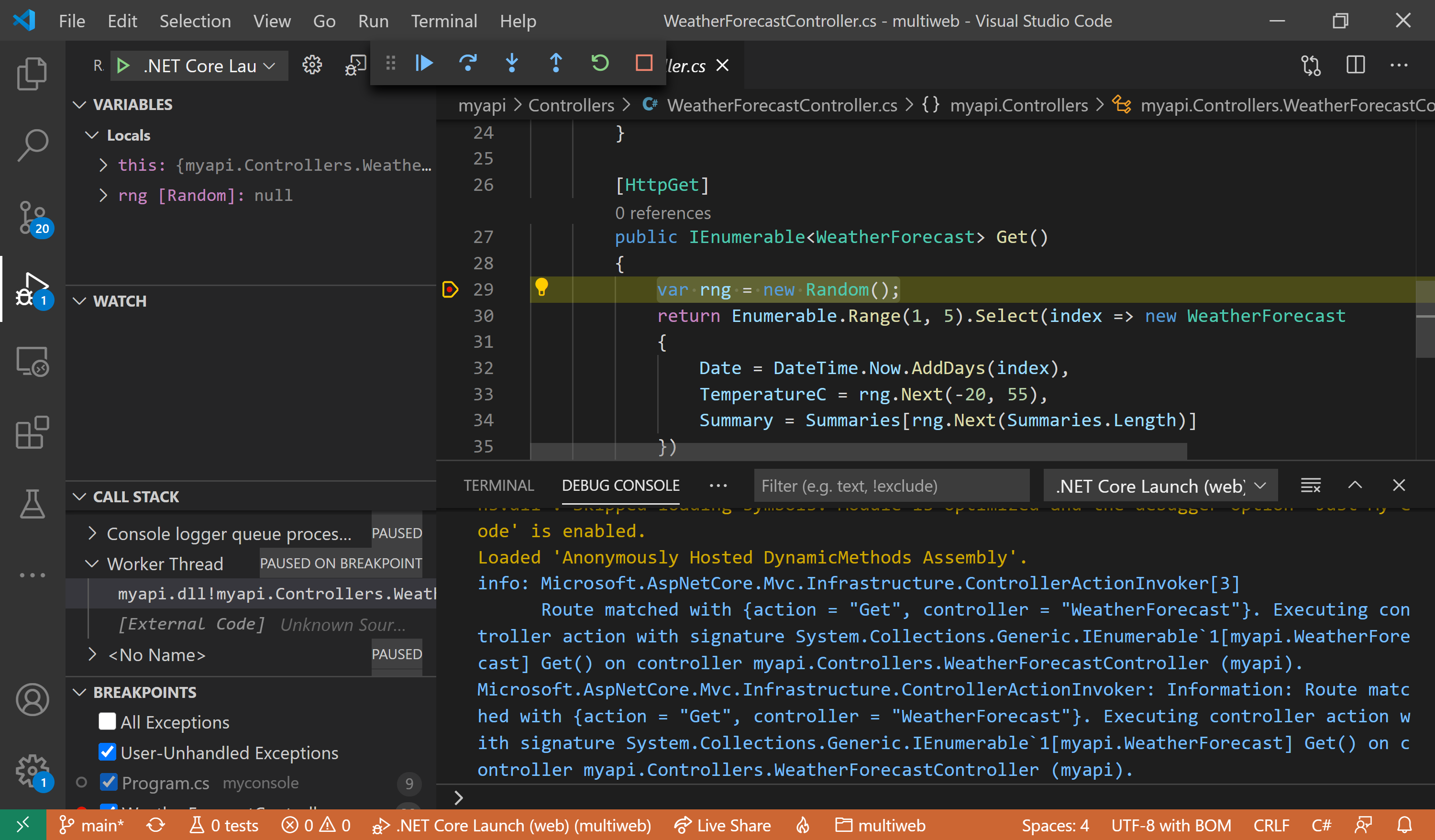Viewport: 1435px width, 840px height.
Task: Open the Extensions view in activity bar
Action: (x=32, y=433)
